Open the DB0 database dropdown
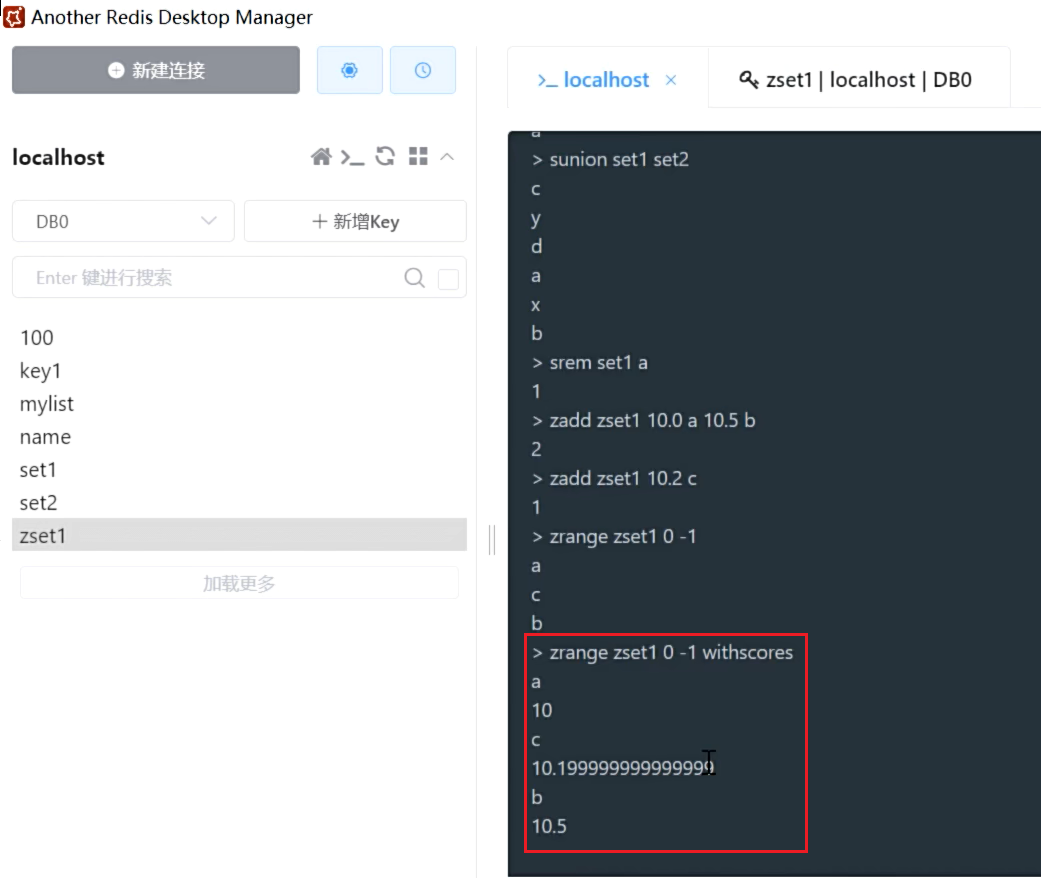This screenshot has height=878, width=1041. pos(123,221)
